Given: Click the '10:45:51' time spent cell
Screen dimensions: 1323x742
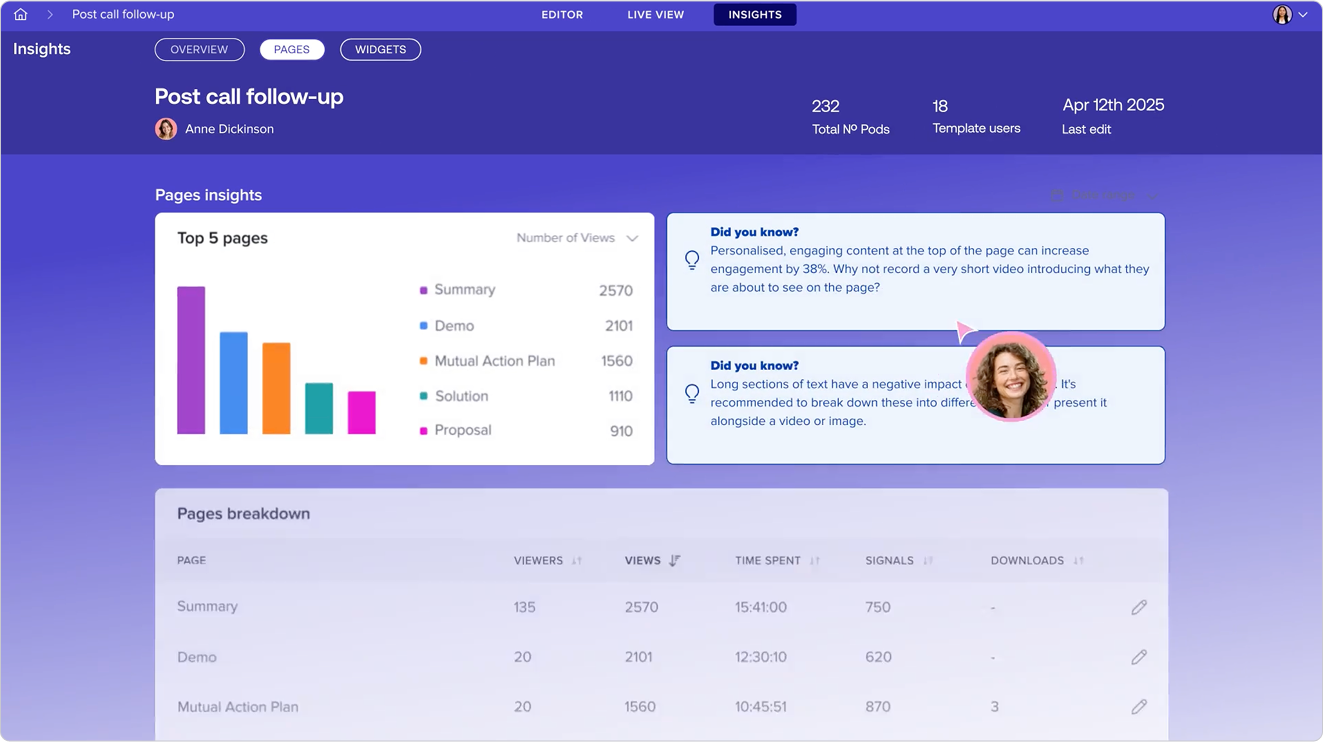Looking at the screenshot, I should coord(761,707).
